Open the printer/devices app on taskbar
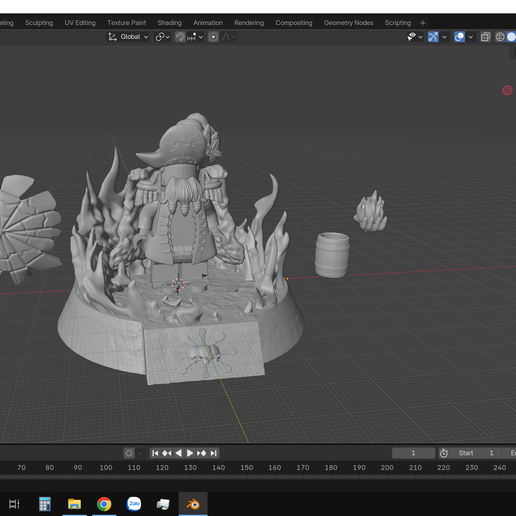 (163, 504)
